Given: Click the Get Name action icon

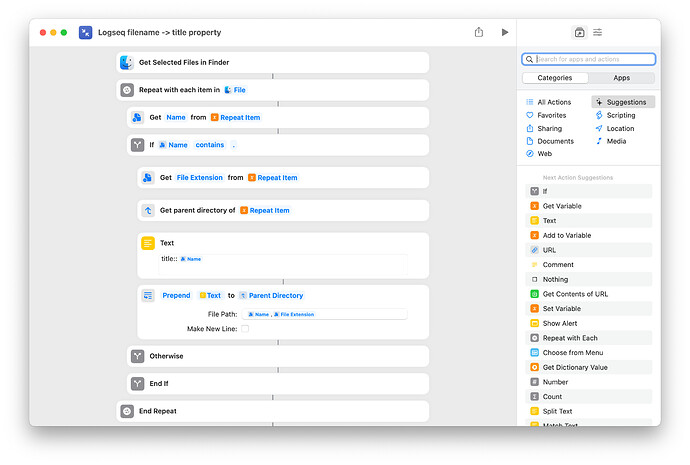Looking at the screenshot, I should coord(137,117).
